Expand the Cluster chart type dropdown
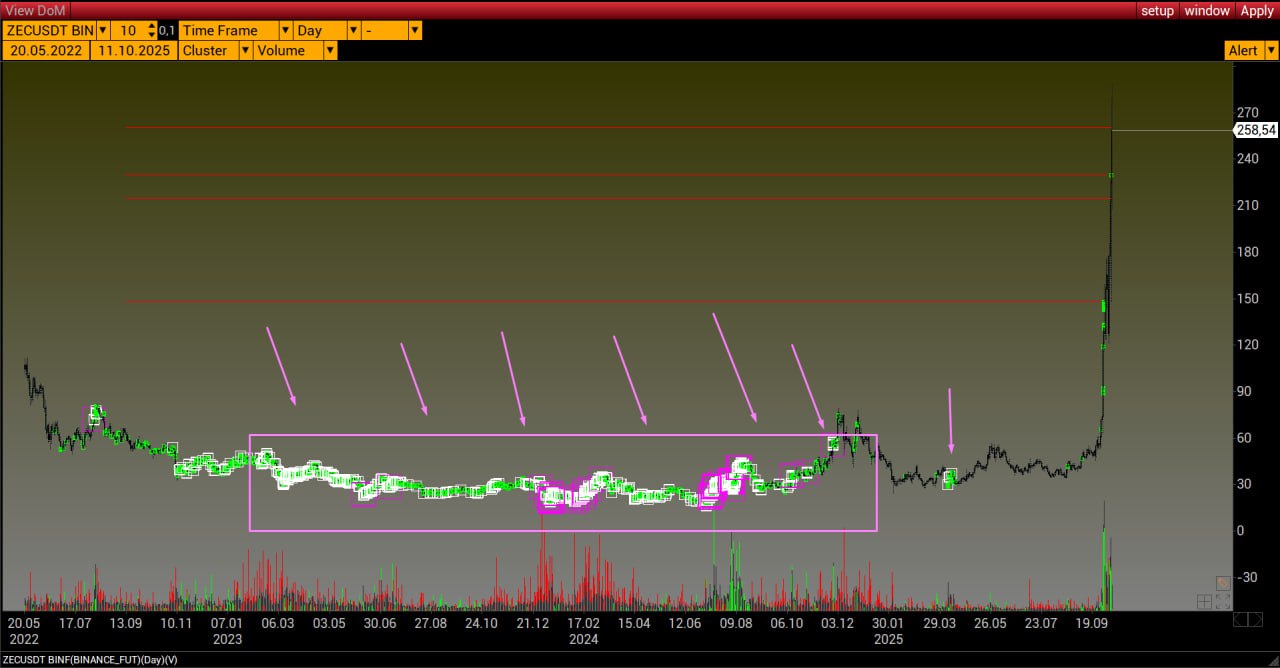The width and height of the screenshot is (1280, 668). (245, 50)
